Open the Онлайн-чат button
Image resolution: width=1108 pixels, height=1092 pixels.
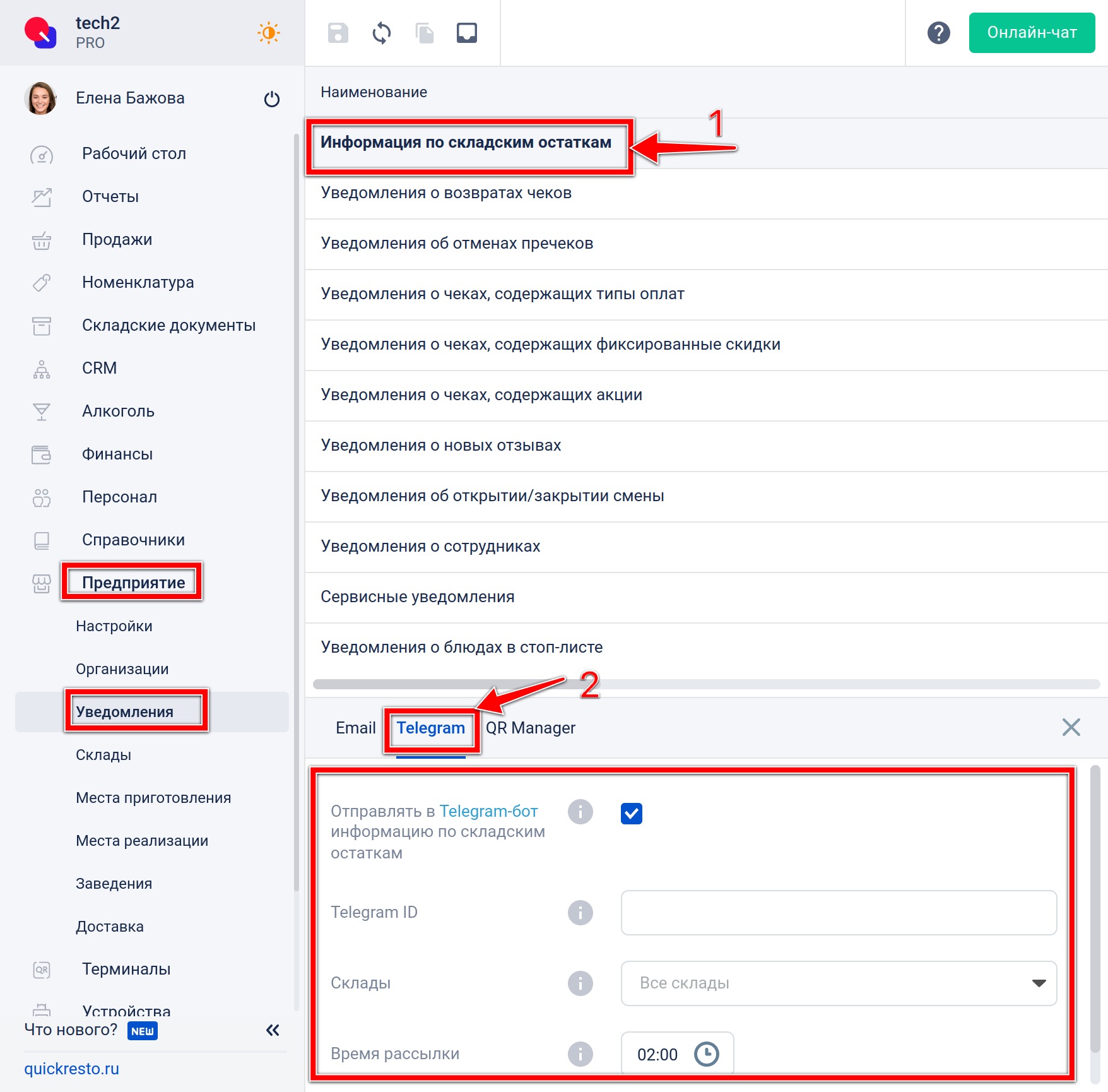1032,33
